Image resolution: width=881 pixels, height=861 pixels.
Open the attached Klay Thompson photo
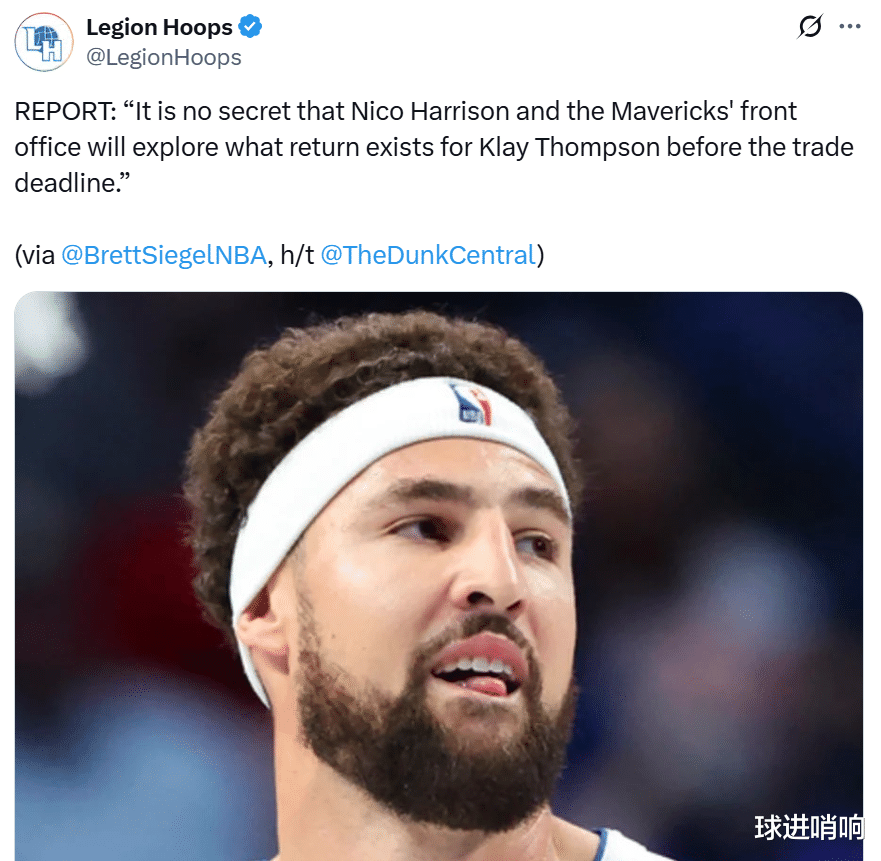438,576
